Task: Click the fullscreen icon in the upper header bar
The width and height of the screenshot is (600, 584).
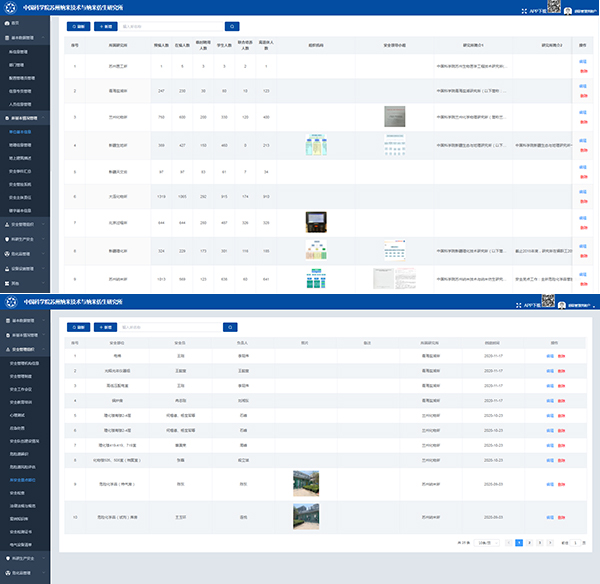Action: click(x=523, y=11)
